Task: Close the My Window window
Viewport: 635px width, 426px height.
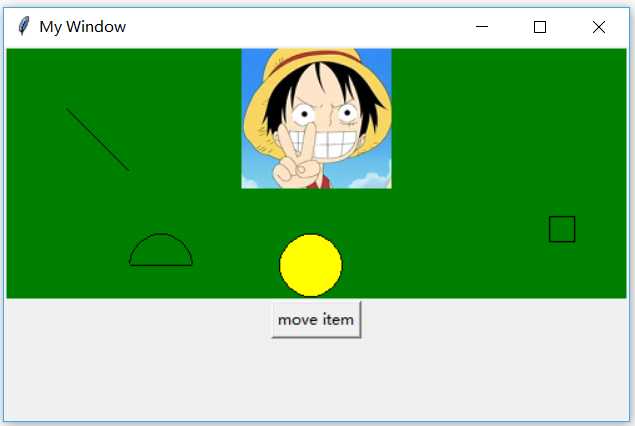Action: (x=599, y=27)
